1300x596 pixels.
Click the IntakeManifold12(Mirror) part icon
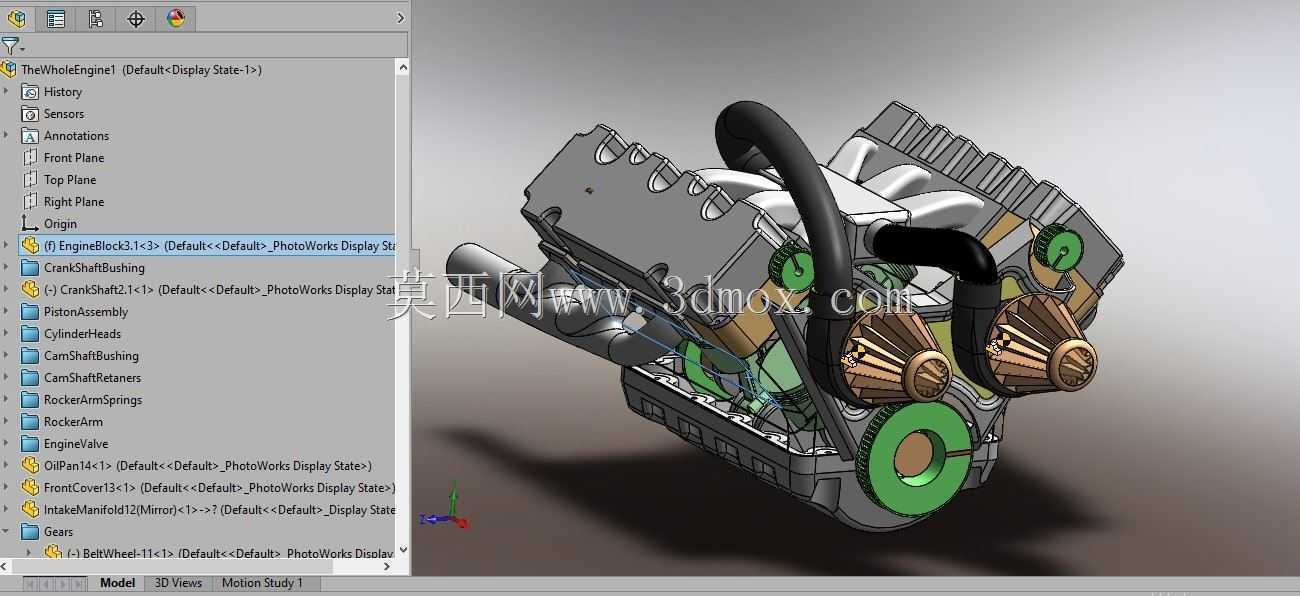(x=30, y=510)
